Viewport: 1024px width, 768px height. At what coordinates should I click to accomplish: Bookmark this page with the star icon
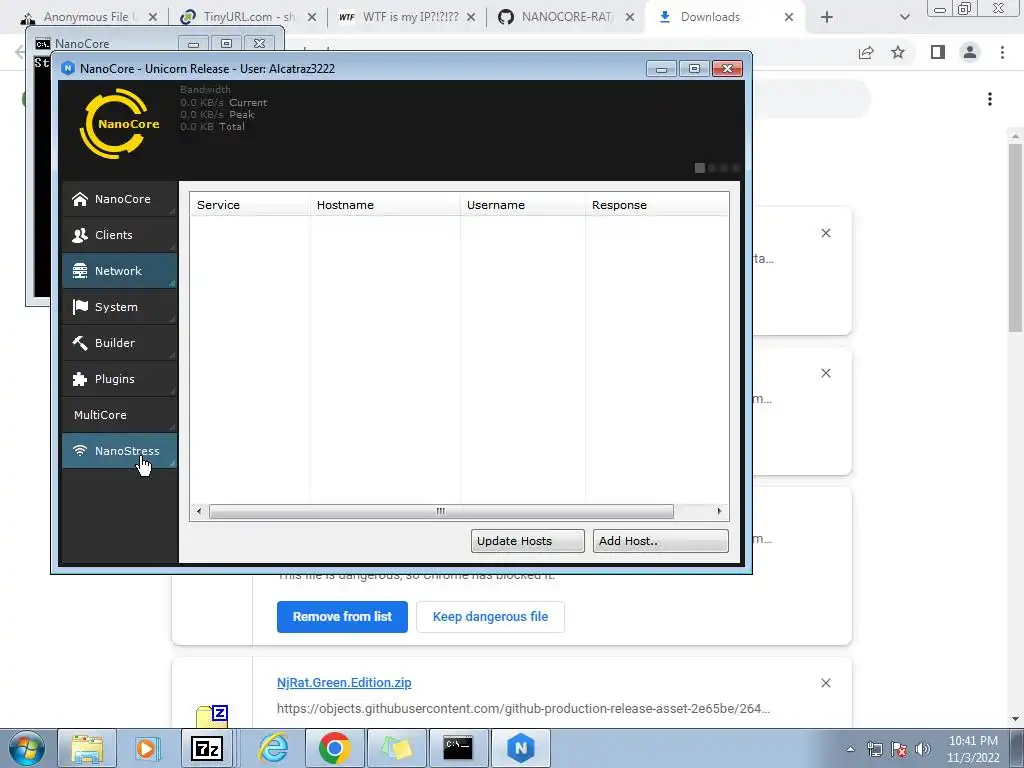click(898, 52)
